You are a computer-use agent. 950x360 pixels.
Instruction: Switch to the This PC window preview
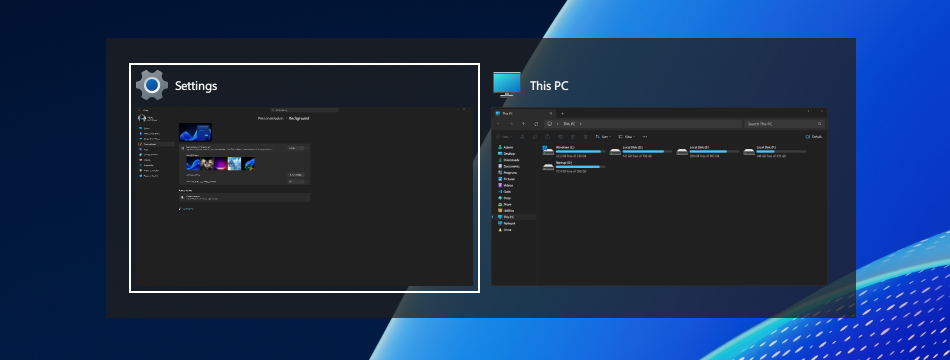[659, 196]
